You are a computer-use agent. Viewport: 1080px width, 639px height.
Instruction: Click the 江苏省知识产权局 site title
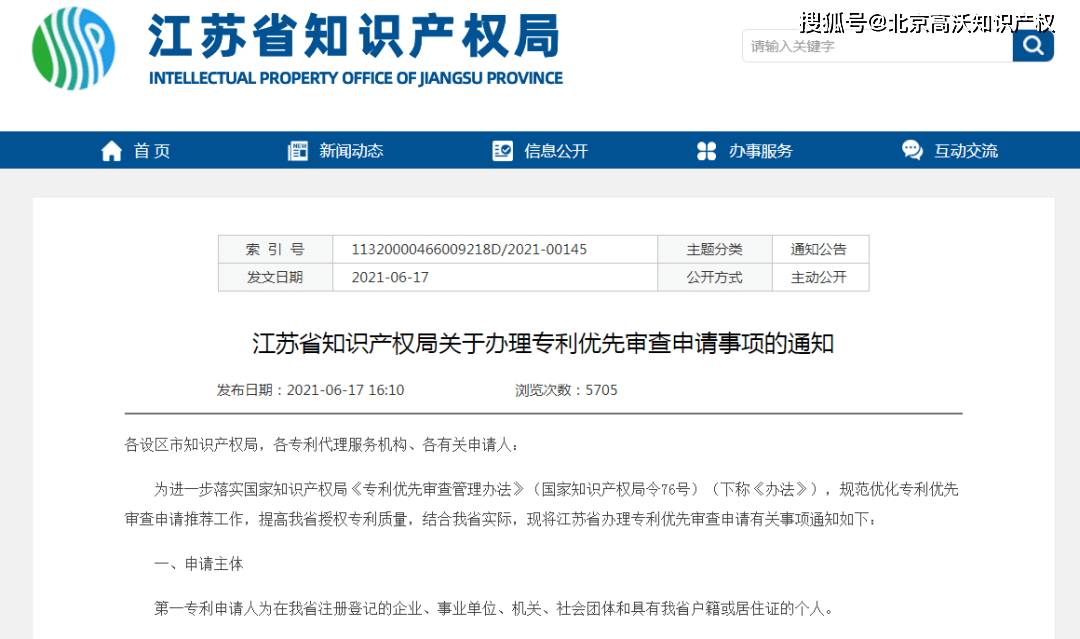[354, 36]
